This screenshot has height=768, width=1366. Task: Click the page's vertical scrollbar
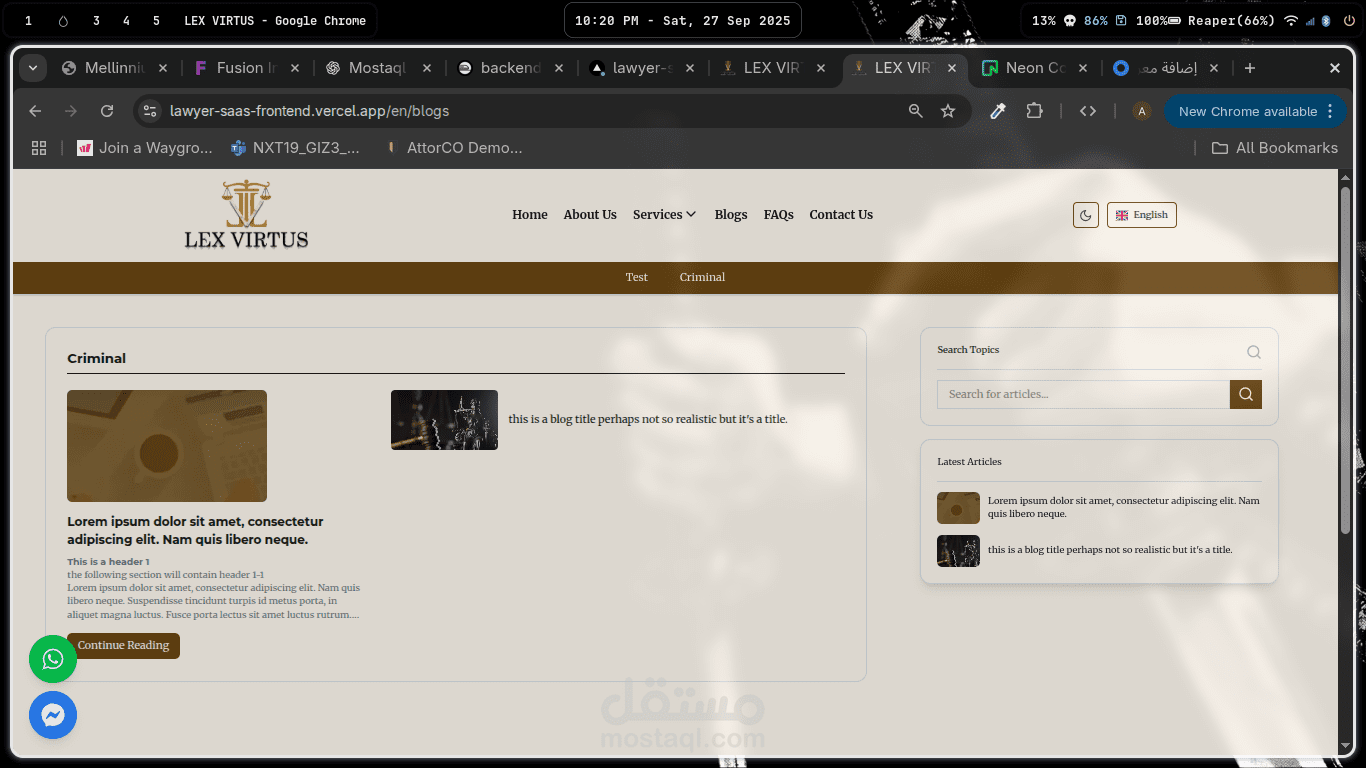click(x=1346, y=360)
